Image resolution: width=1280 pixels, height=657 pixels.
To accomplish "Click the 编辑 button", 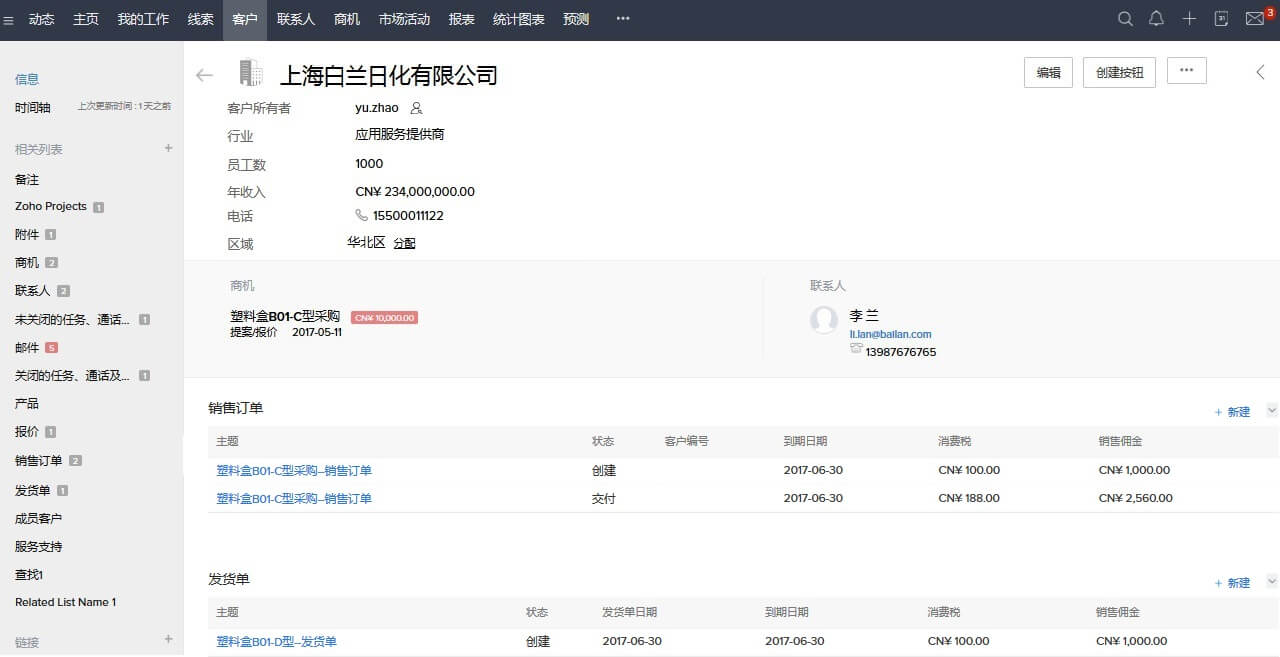I will click(x=1048, y=72).
